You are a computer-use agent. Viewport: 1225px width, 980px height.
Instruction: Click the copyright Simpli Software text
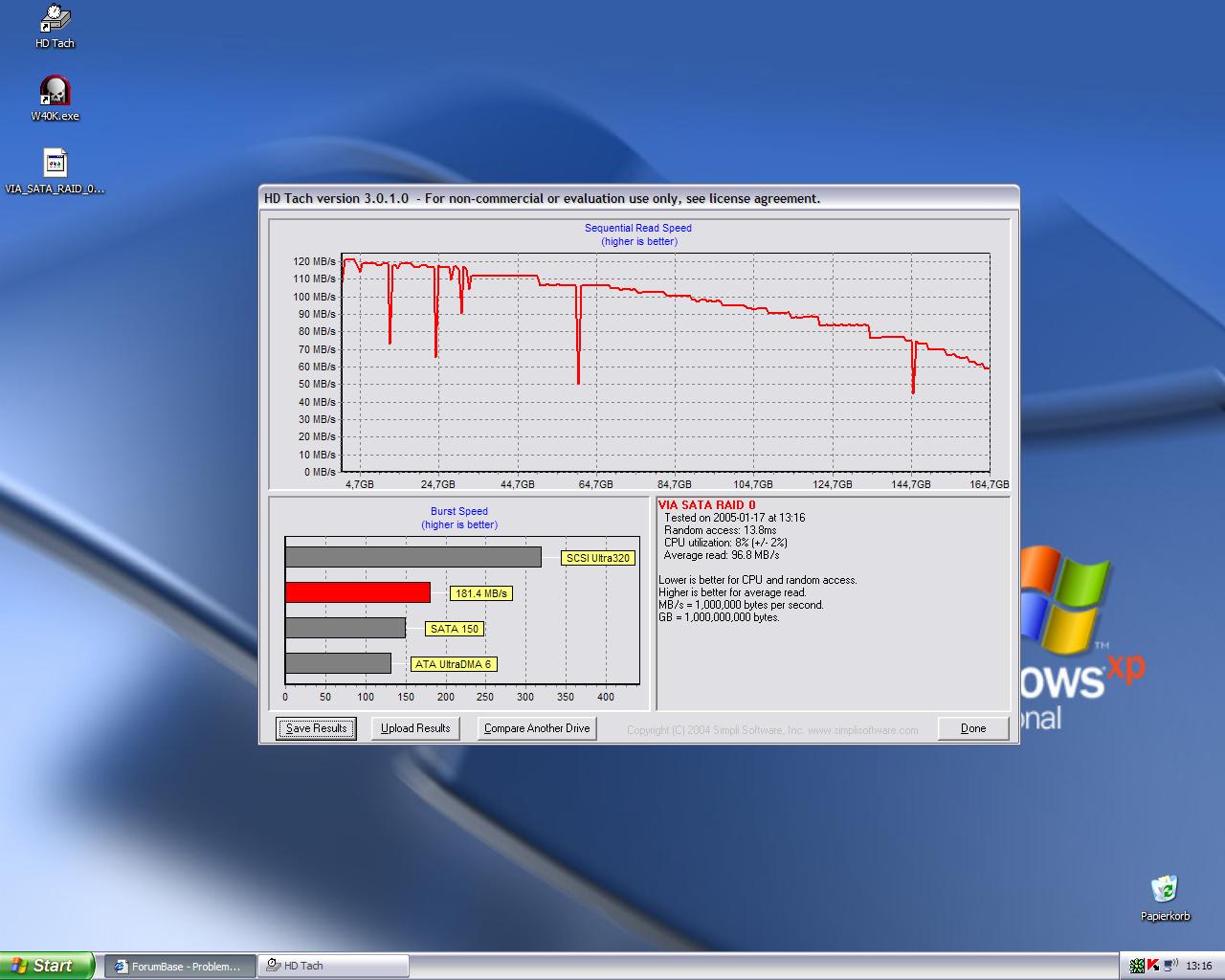pyautogui.click(x=772, y=730)
